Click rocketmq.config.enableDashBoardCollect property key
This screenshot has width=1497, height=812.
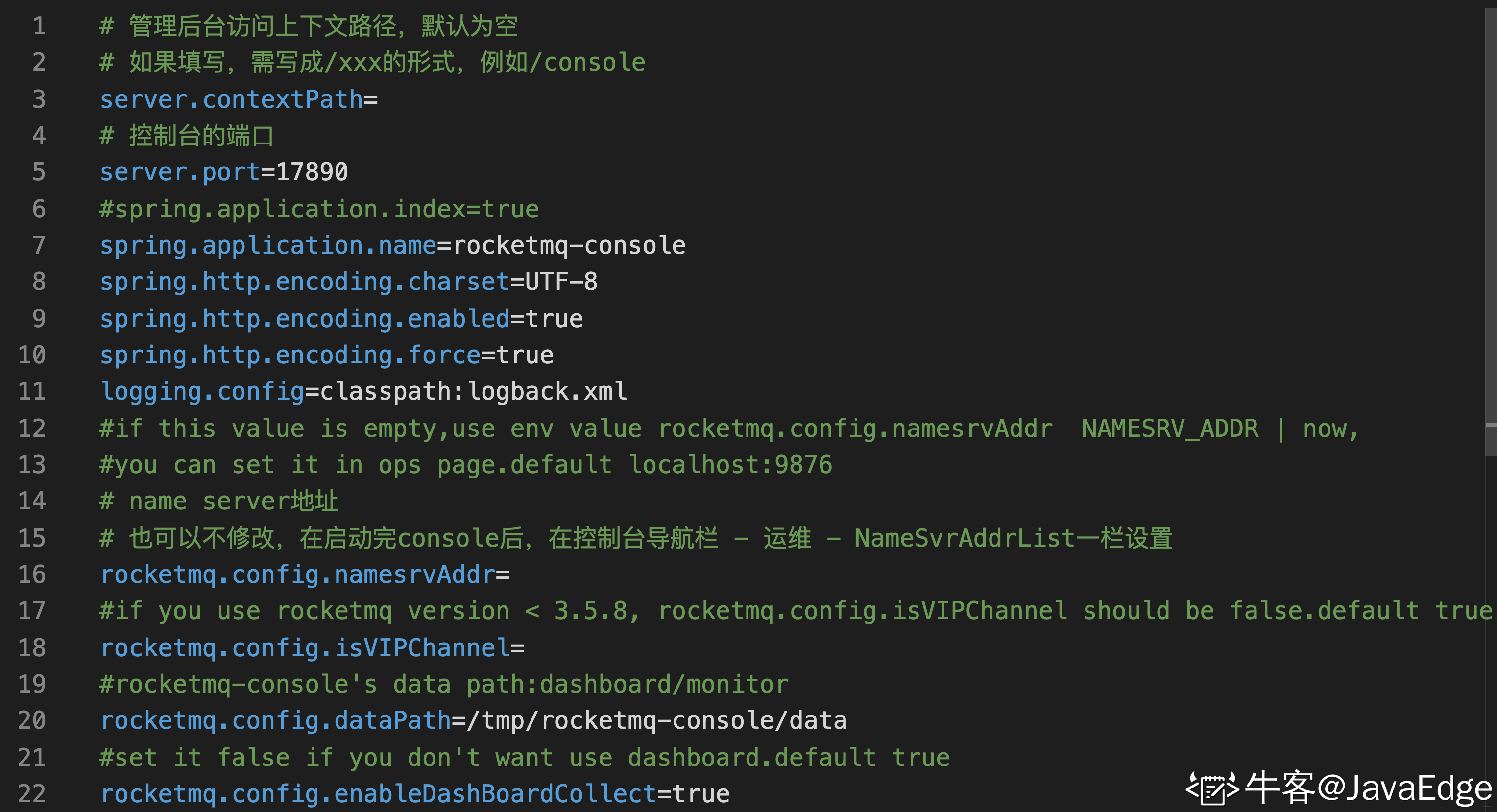pos(378,794)
